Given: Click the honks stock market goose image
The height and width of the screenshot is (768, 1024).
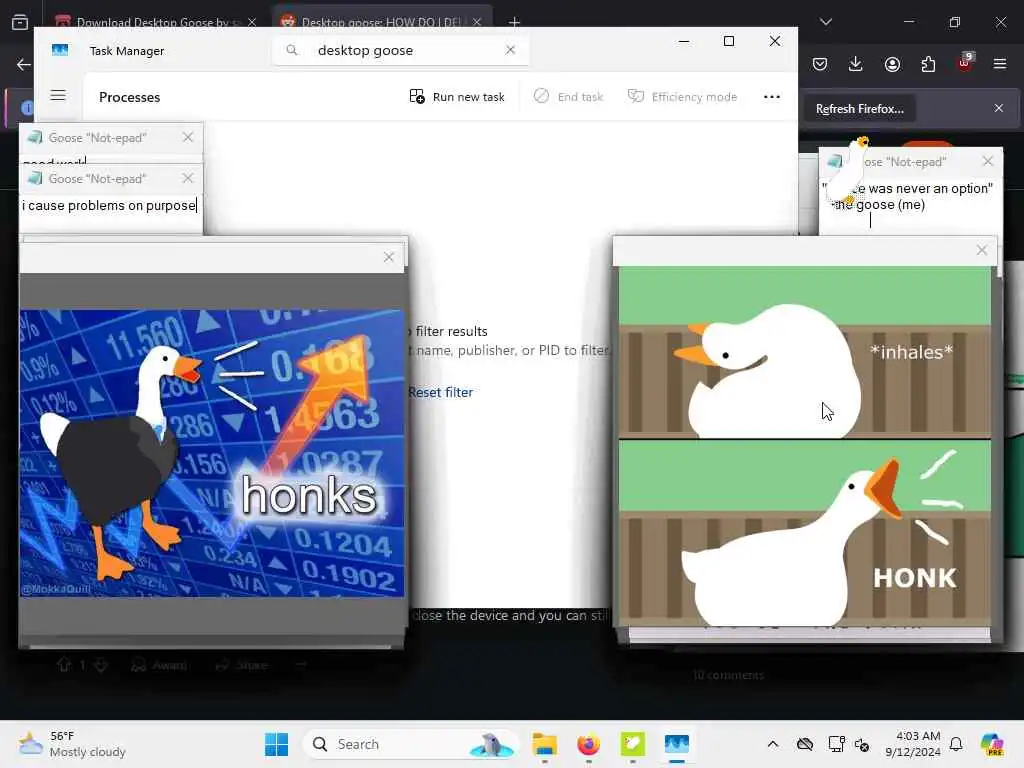Looking at the screenshot, I should 212,453.
